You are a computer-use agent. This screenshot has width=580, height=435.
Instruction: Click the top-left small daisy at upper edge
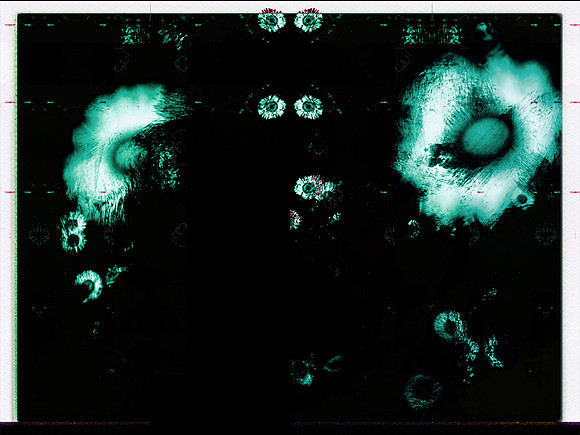(x=272, y=20)
